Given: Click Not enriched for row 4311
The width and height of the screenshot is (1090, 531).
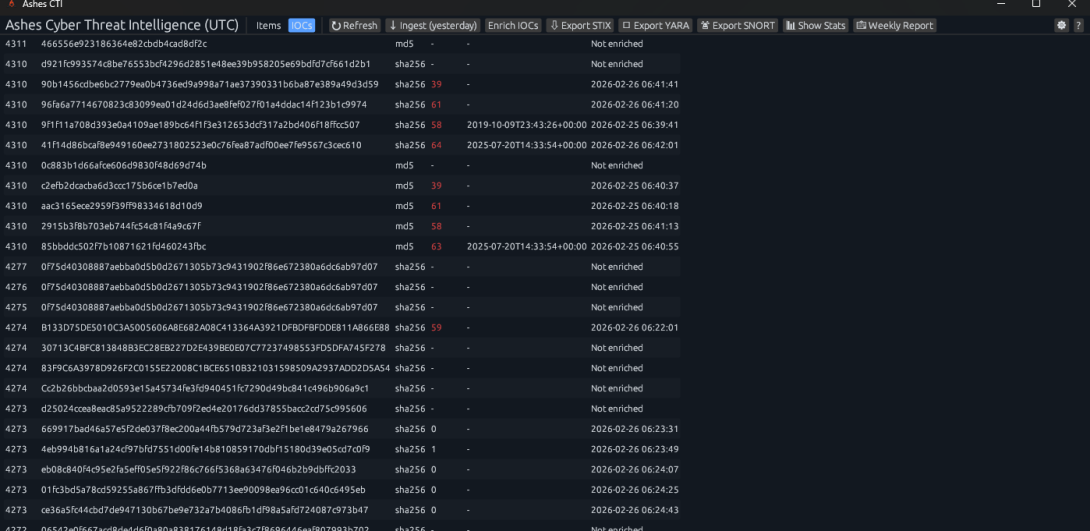Looking at the screenshot, I should pyautogui.click(x=617, y=44).
